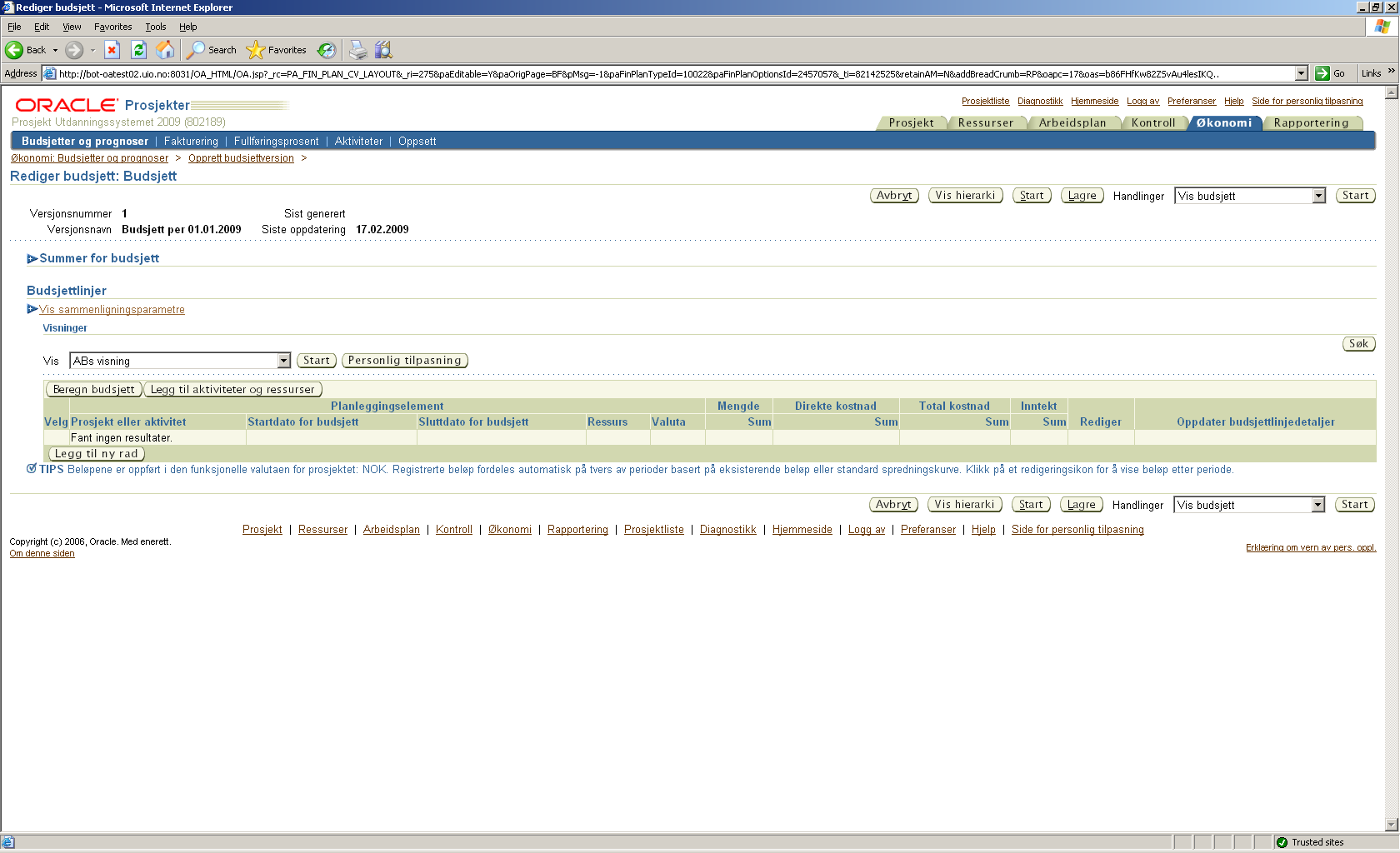The height and width of the screenshot is (853, 1400).
Task: Switch to the Arbeidsplan tab
Action: coord(1072,122)
